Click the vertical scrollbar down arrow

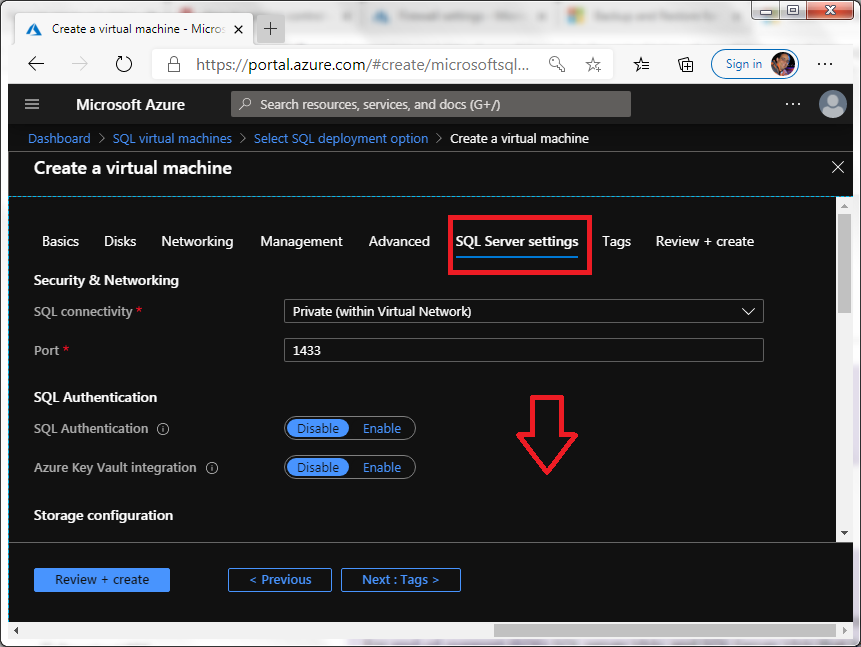point(844,533)
